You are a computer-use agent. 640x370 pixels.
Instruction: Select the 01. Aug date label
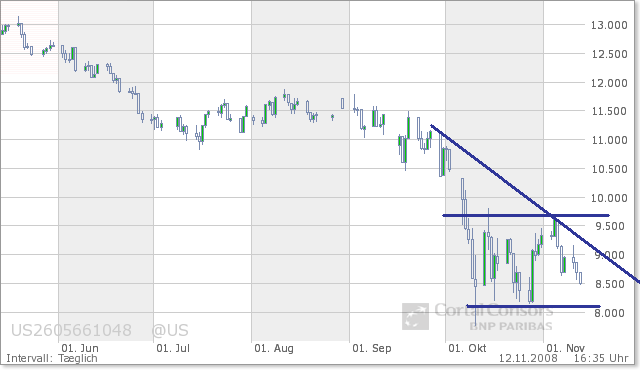[x=274, y=348]
